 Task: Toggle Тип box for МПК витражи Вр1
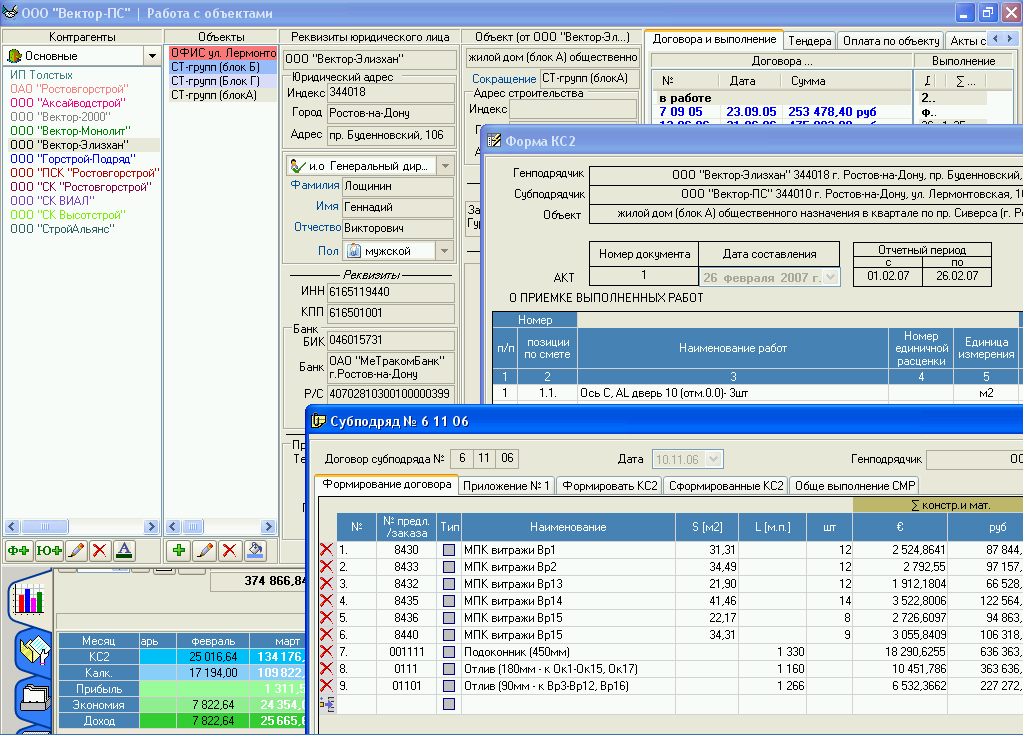point(449,550)
